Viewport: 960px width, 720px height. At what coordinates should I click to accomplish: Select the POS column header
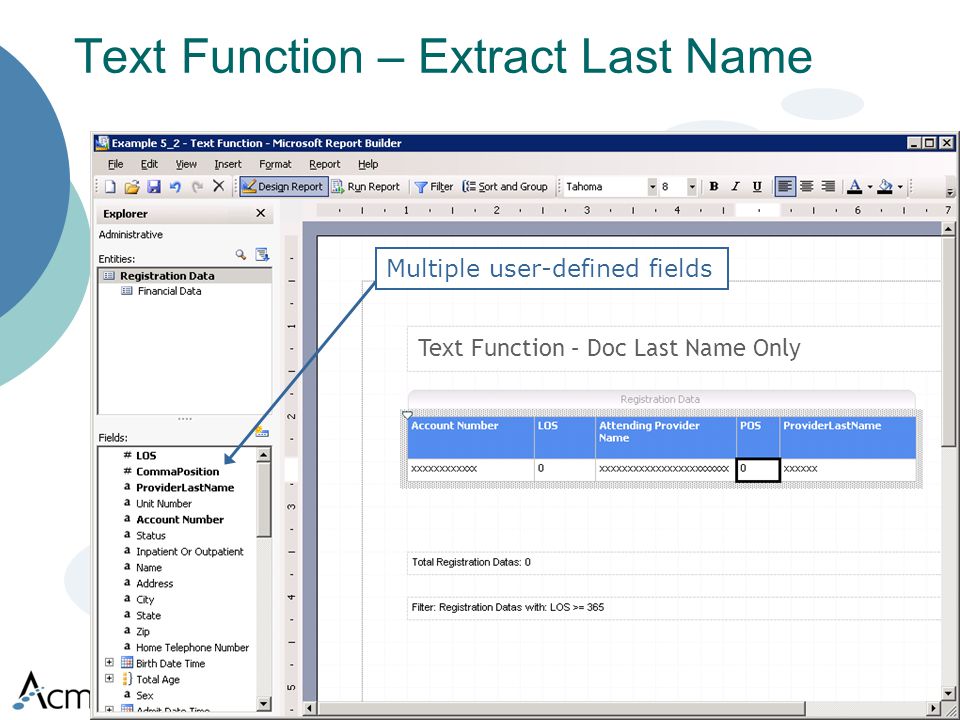pos(758,437)
